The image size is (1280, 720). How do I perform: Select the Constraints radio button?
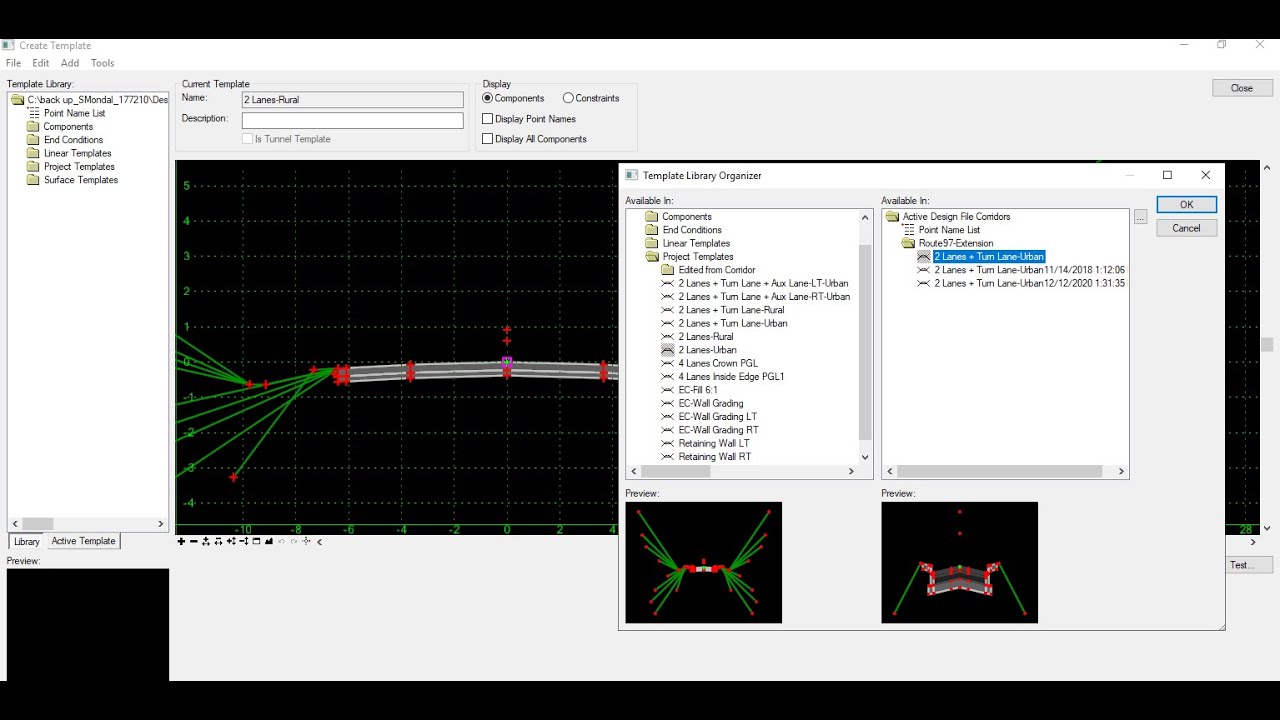pos(568,98)
